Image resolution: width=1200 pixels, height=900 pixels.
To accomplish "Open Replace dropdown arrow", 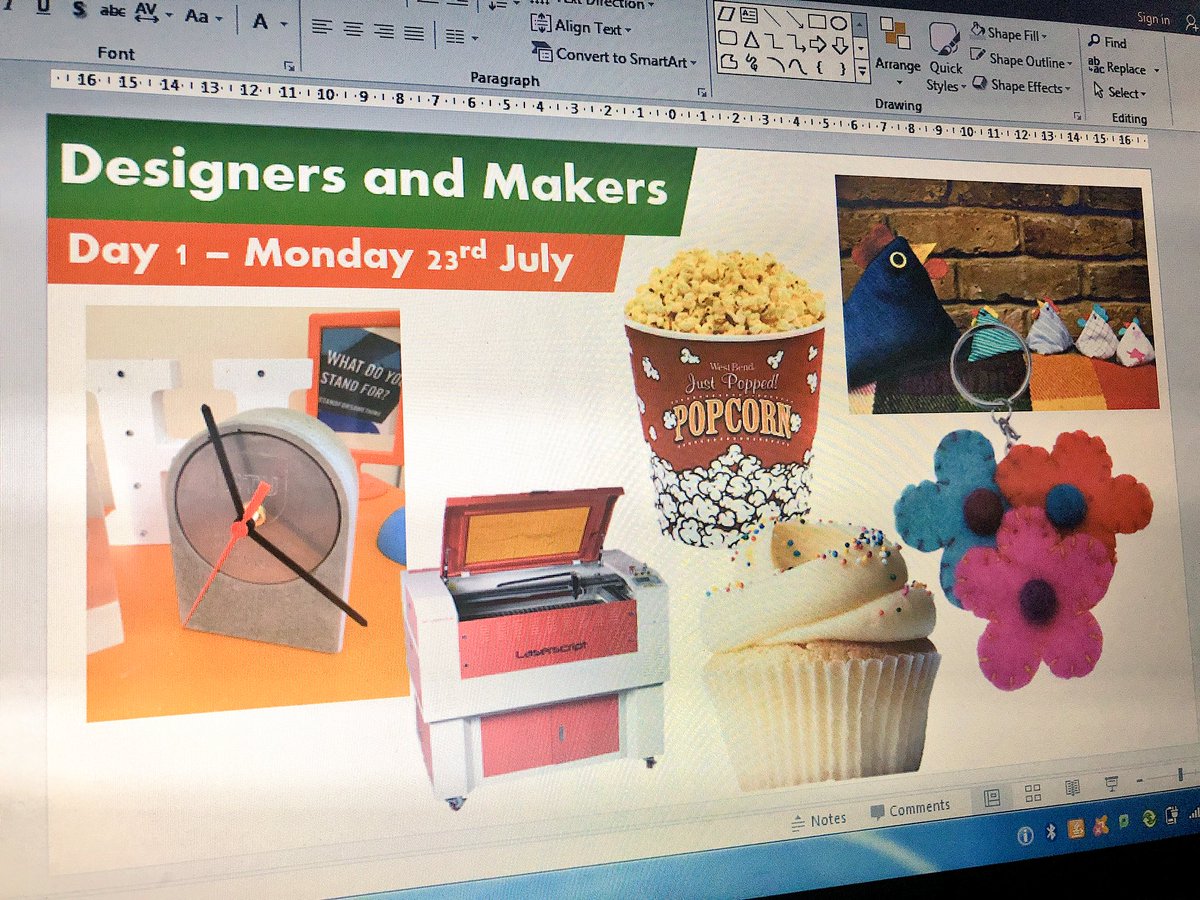I will click(1157, 71).
